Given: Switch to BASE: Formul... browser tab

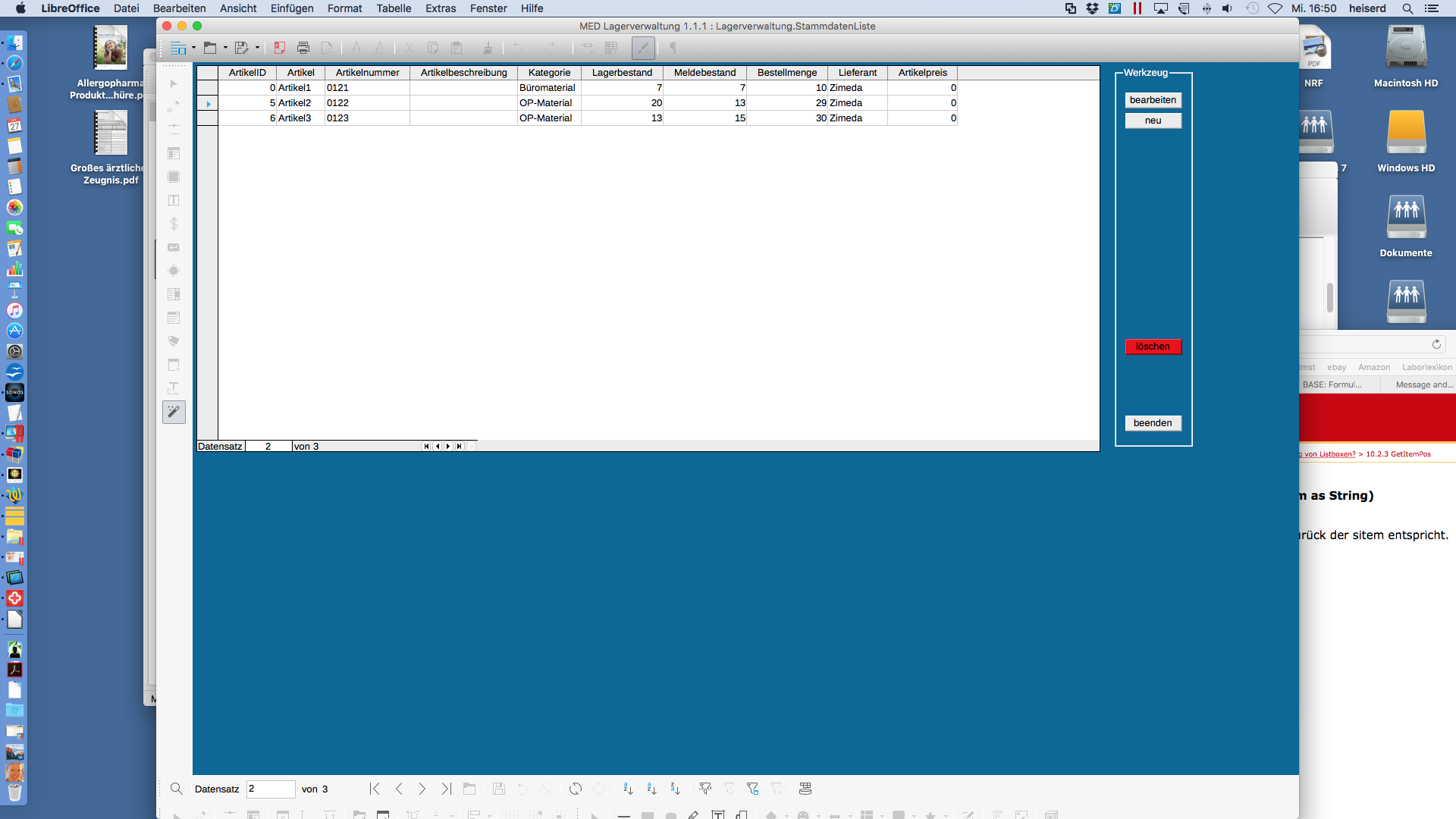Looking at the screenshot, I should (x=1332, y=384).
